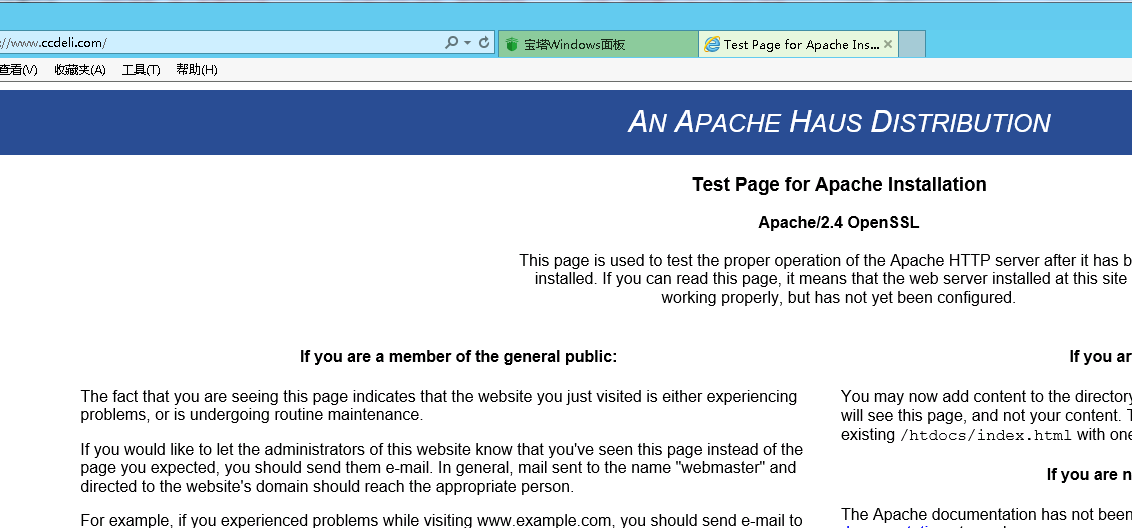Open the address bar dropdown arrow
Screen dimensions: 1132x528
point(467,43)
